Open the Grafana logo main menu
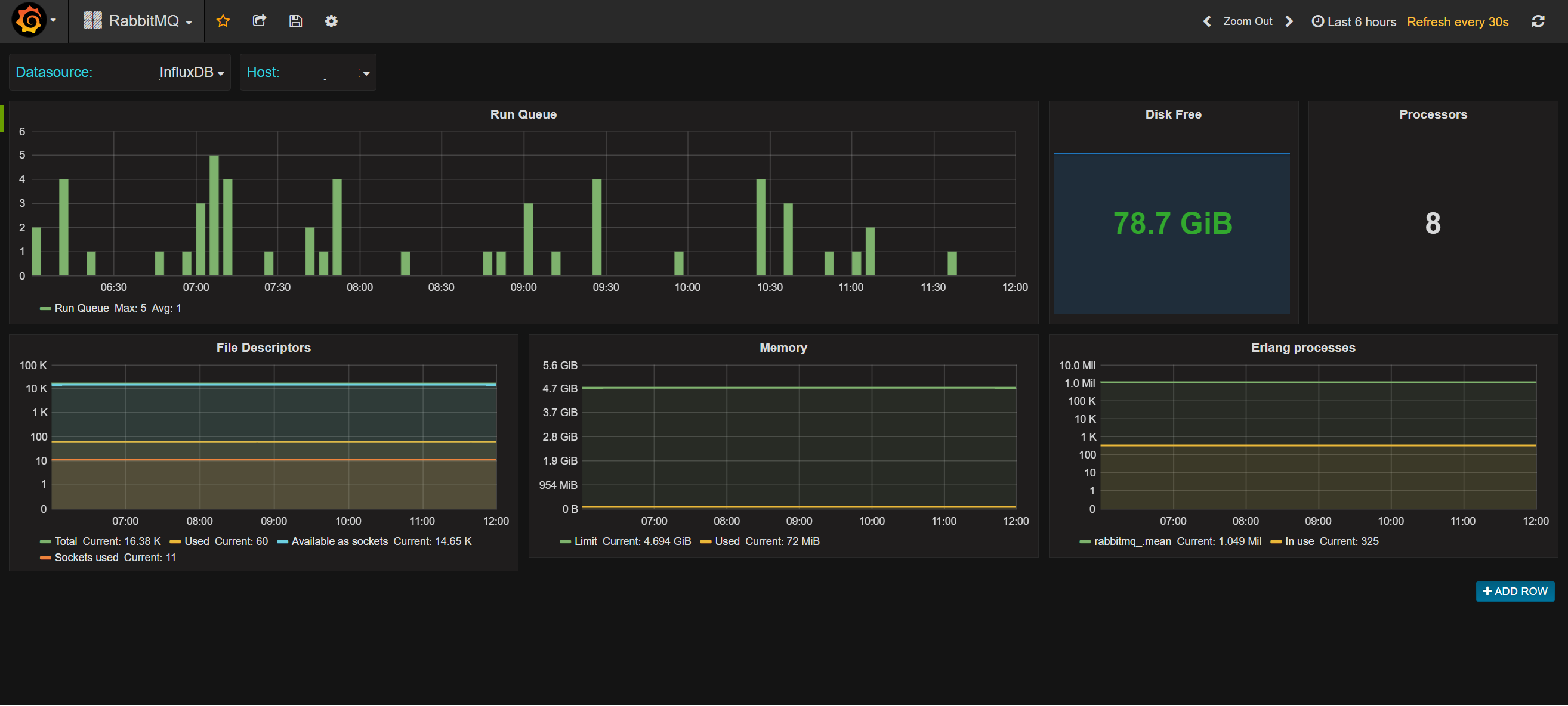Screen dimensions: 1568x706 tap(29, 21)
